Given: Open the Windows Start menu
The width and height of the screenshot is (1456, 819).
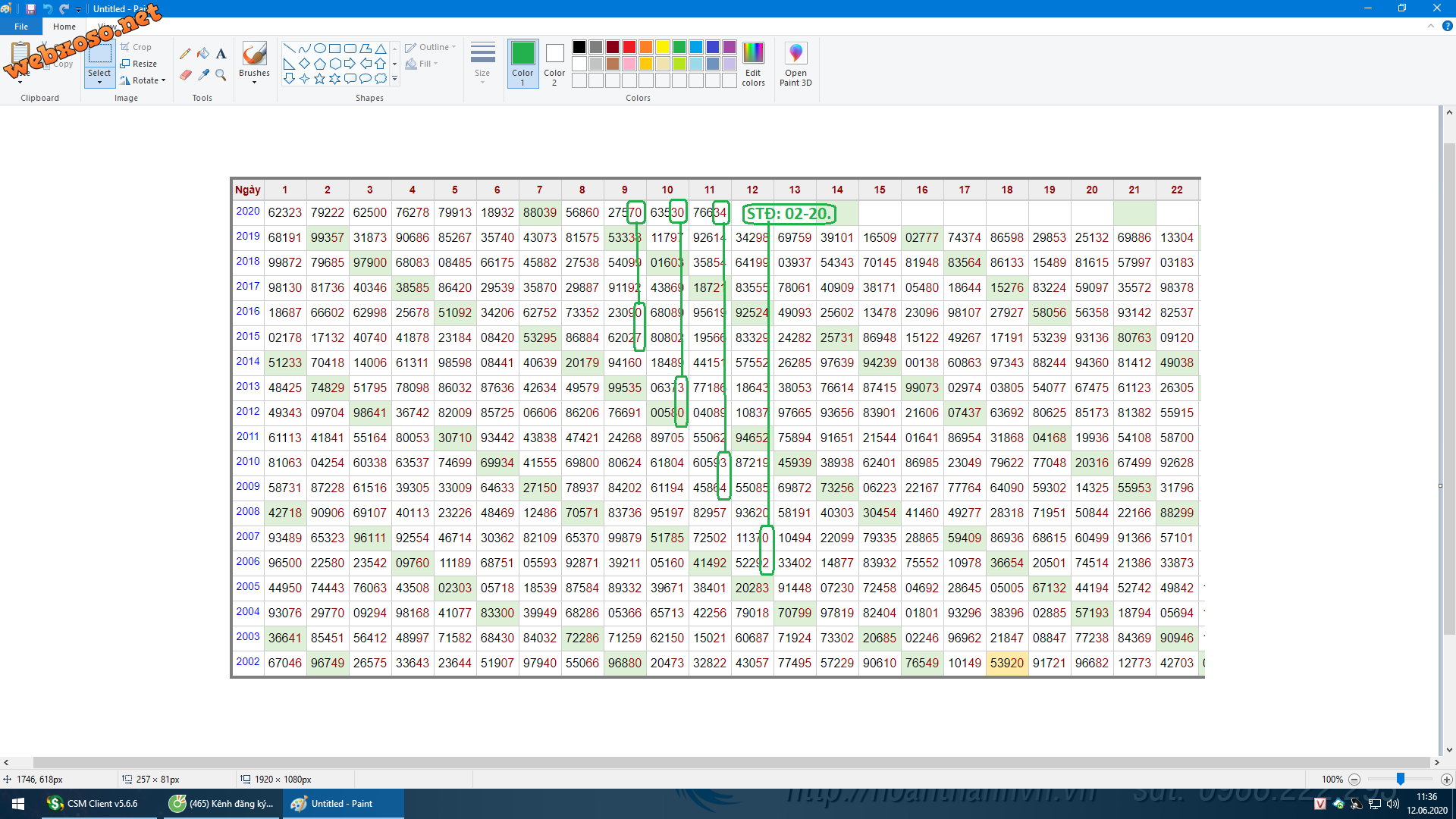Looking at the screenshot, I should tap(18, 804).
